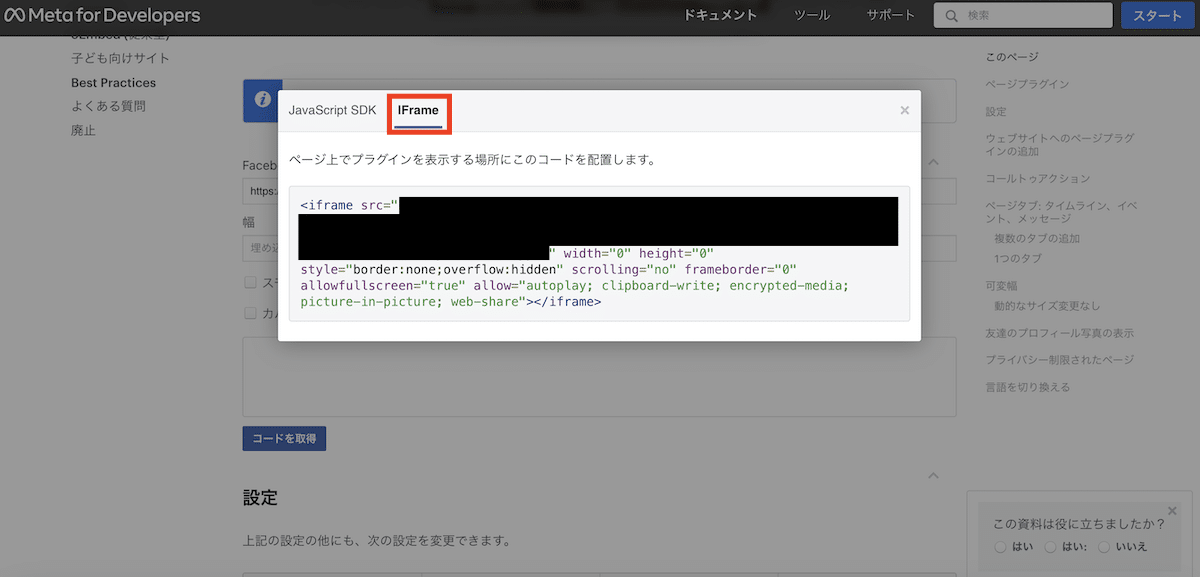This screenshot has width=1200, height=577.
Task: Click the blue スタート button
Action: [x=1157, y=16]
